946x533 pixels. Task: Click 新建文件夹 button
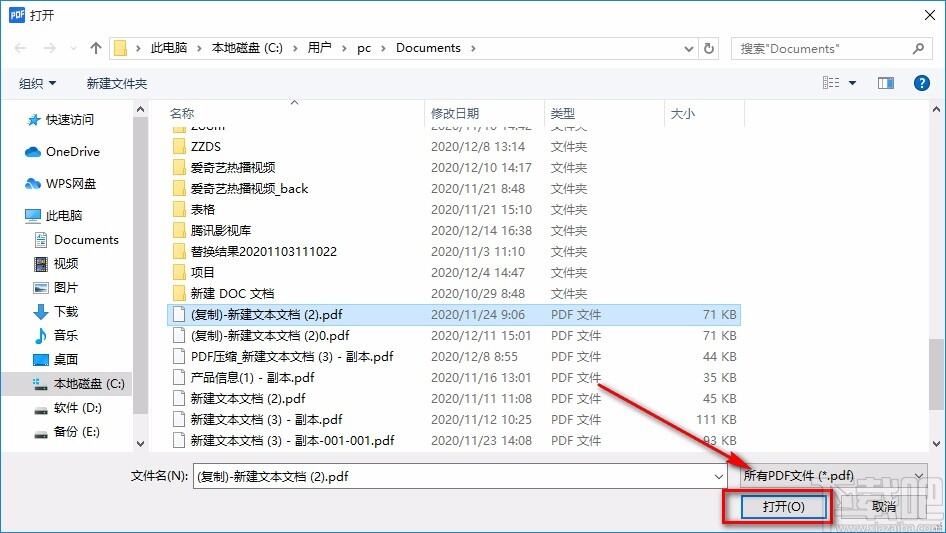[116, 83]
